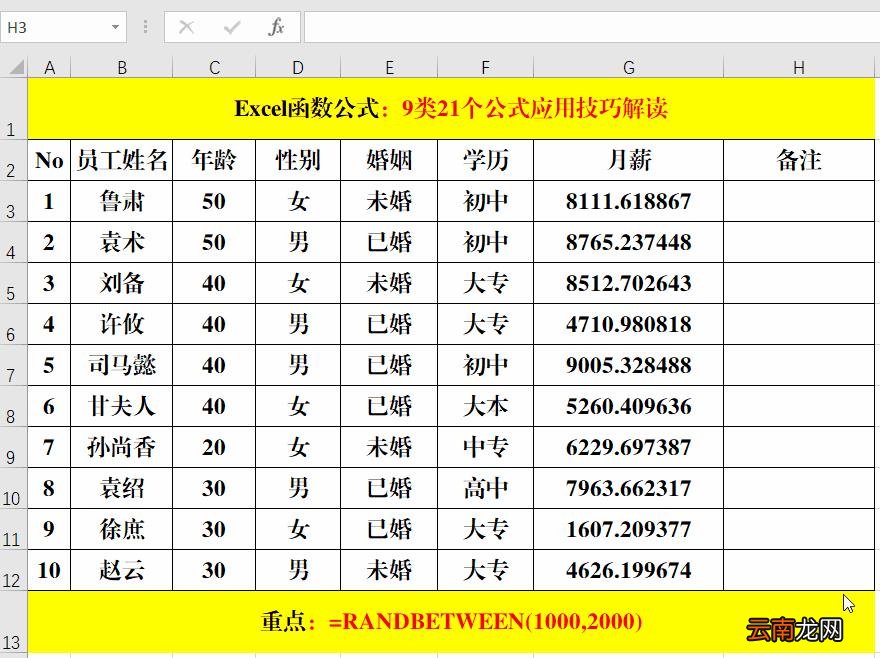
Task: Click salary cell 9005.328488
Action: tap(629, 365)
